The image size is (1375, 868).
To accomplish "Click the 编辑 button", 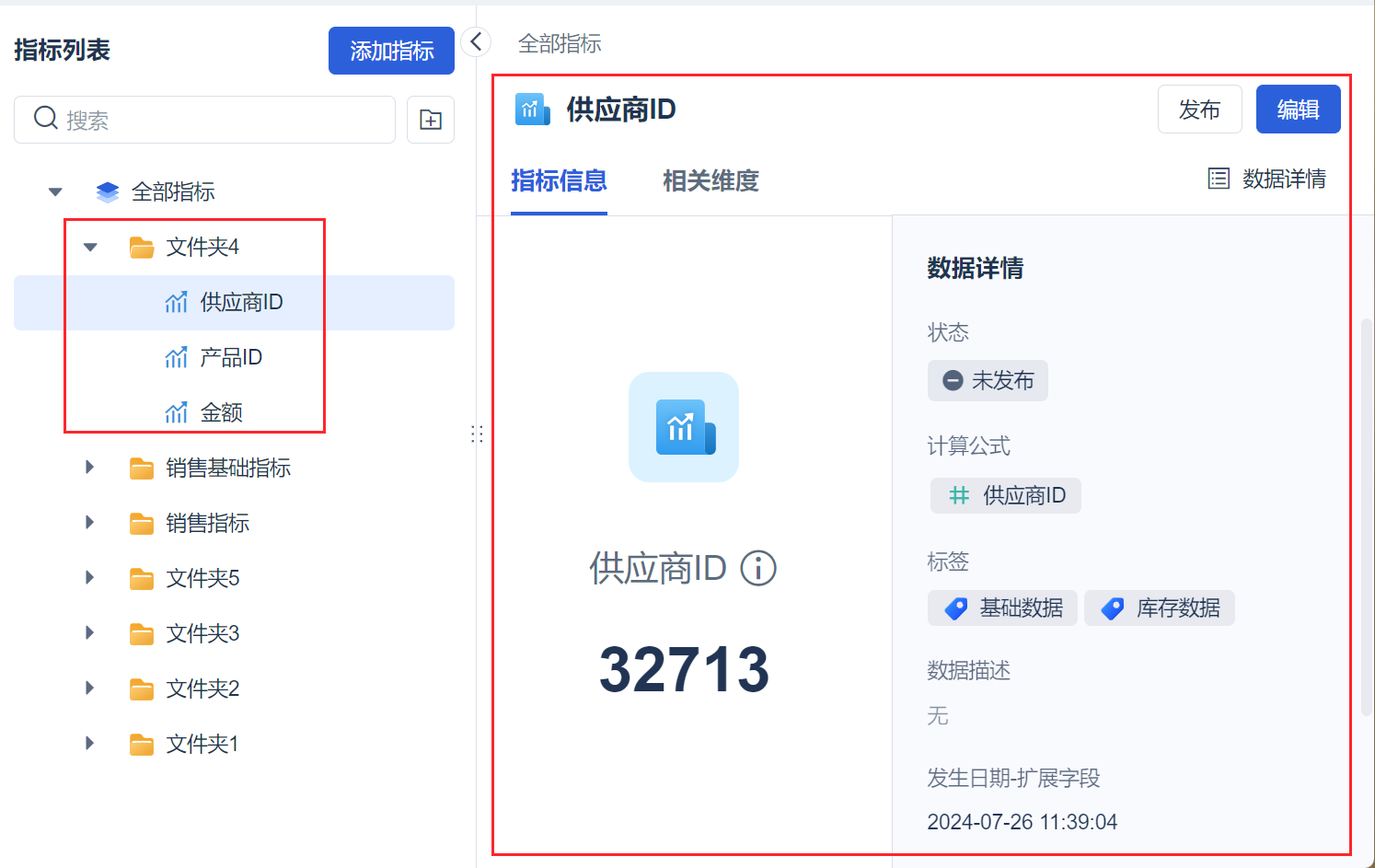I will (x=1299, y=110).
